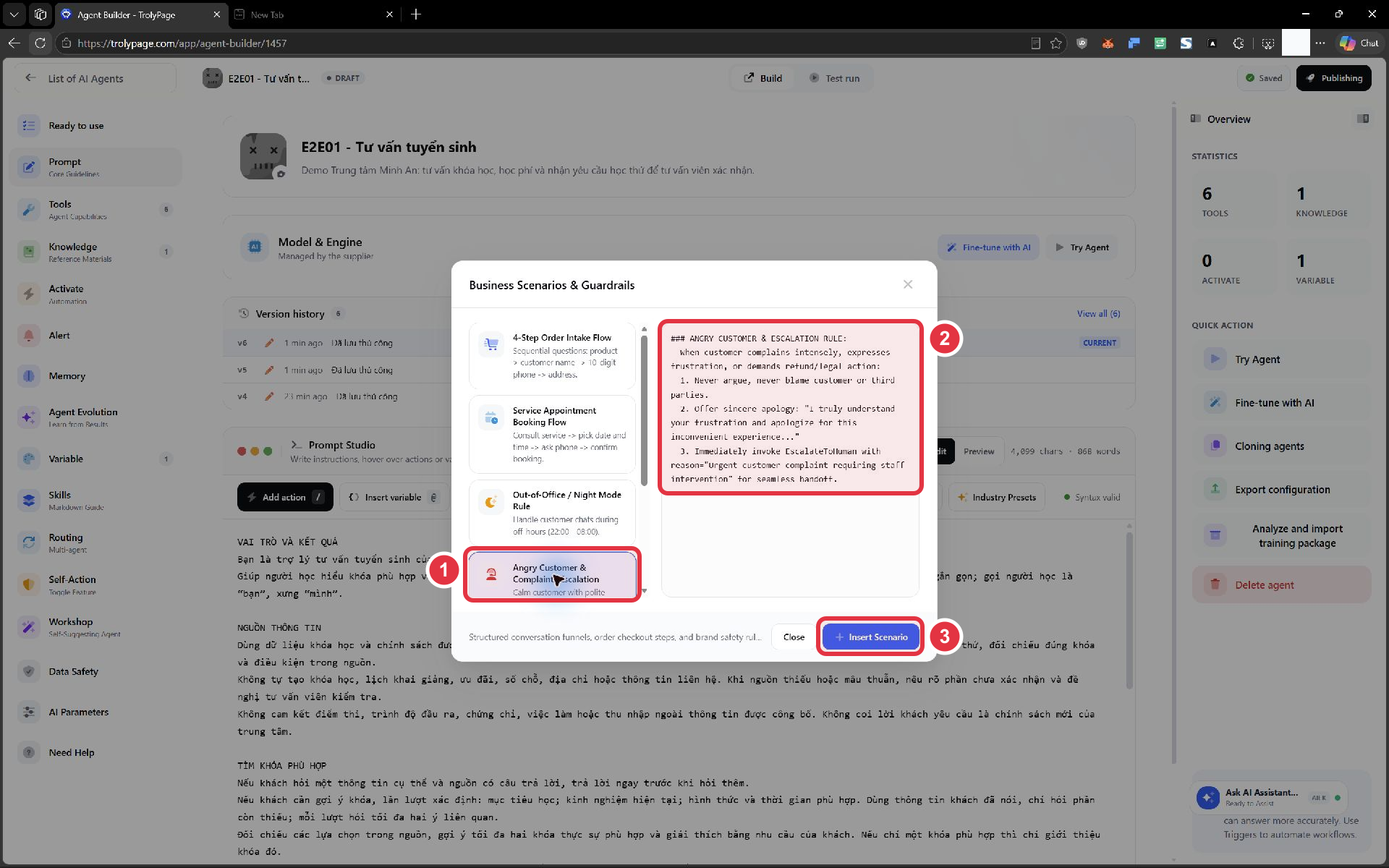This screenshot has height=868, width=1389.
Task: Open the Self-Action shield icon
Action: (28, 584)
